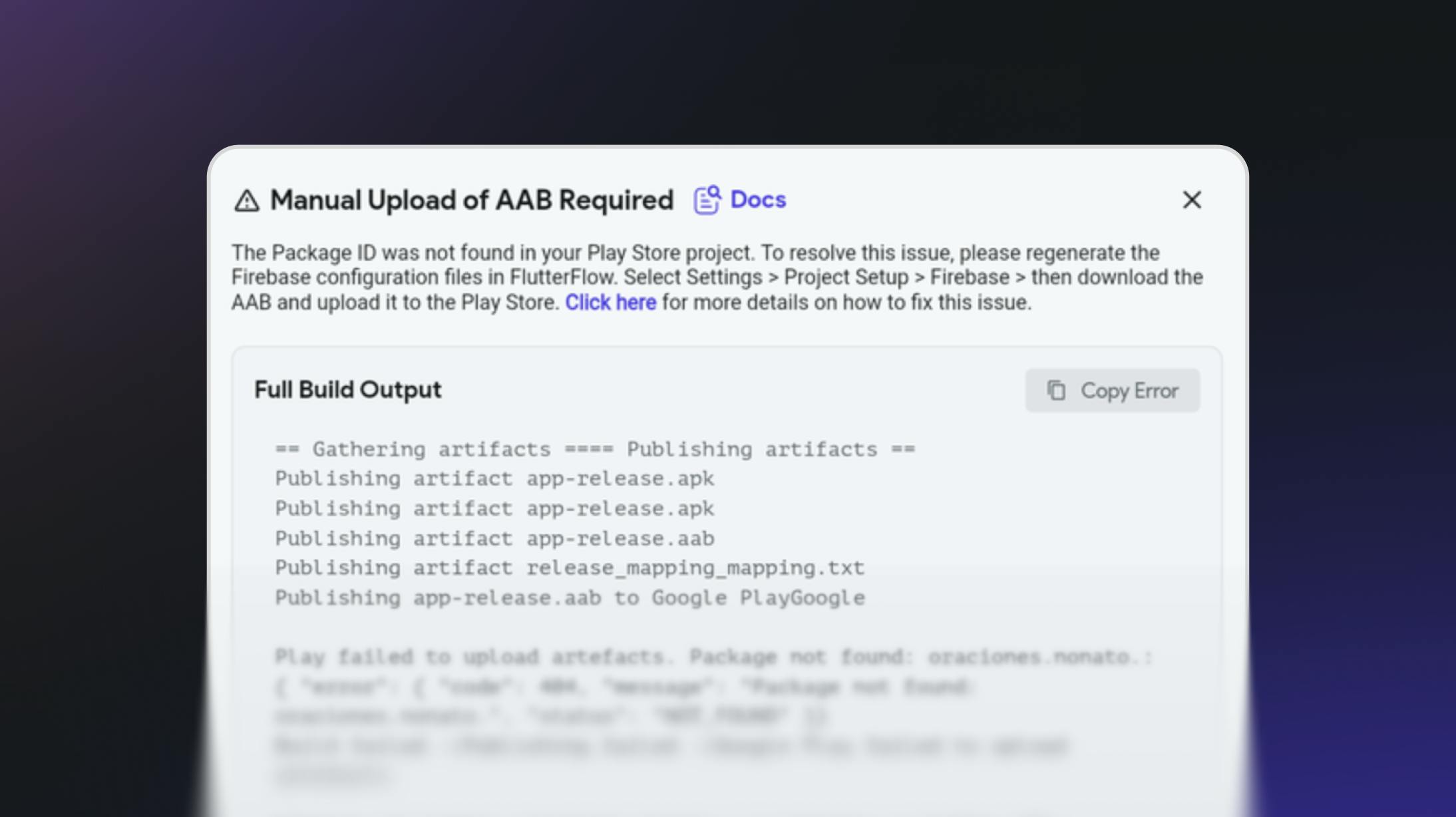The width and height of the screenshot is (1456, 817).
Task: Click the blurred 'NOT_FOUND' status log line
Action: coord(550,717)
